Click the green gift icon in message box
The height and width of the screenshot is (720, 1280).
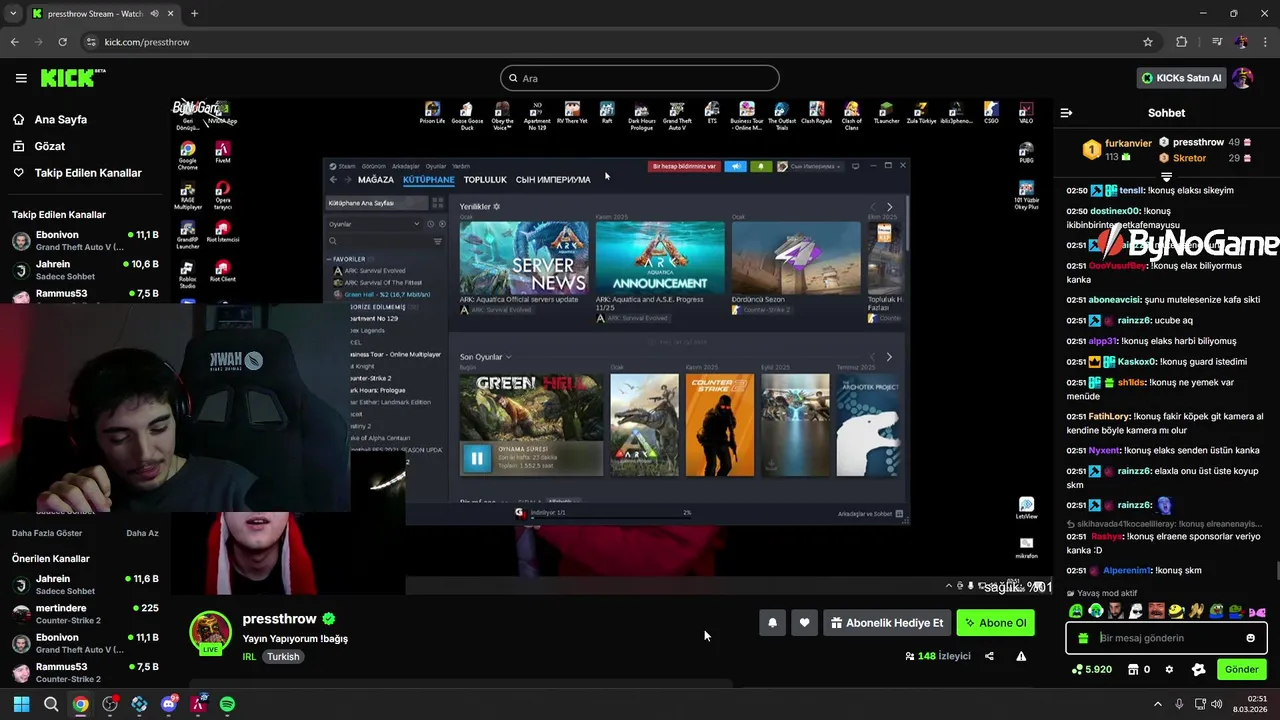pos(1083,638)
